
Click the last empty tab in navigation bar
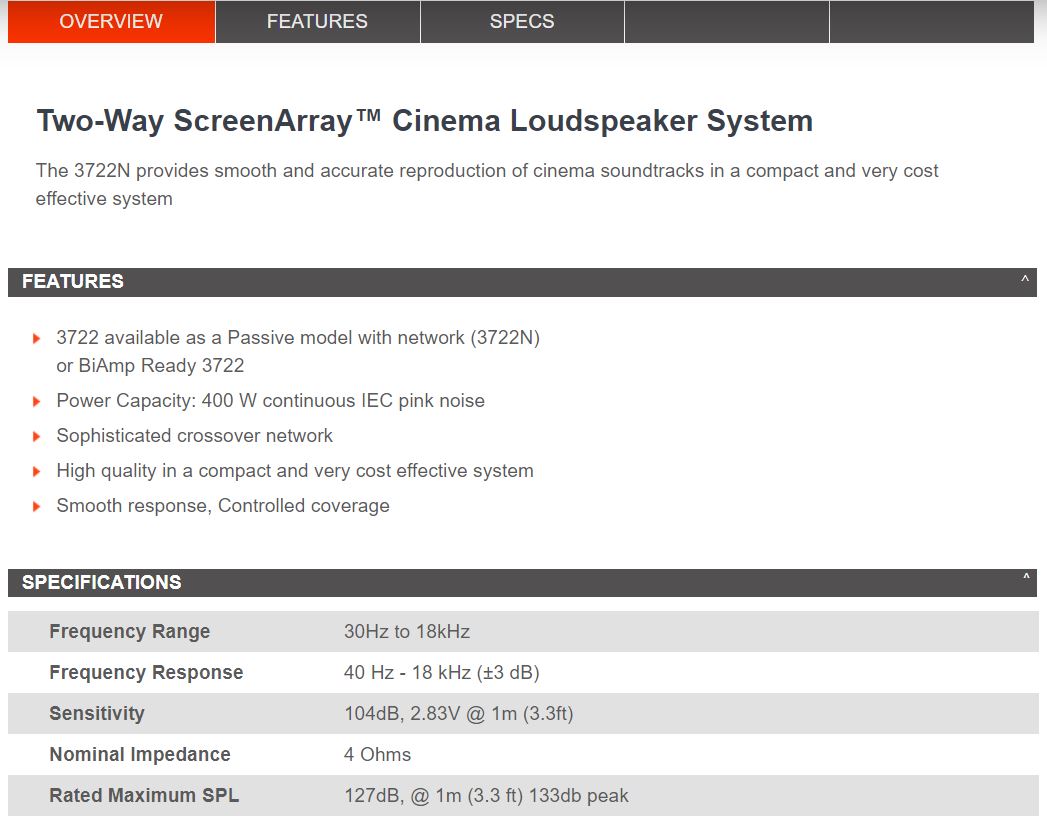931,22
